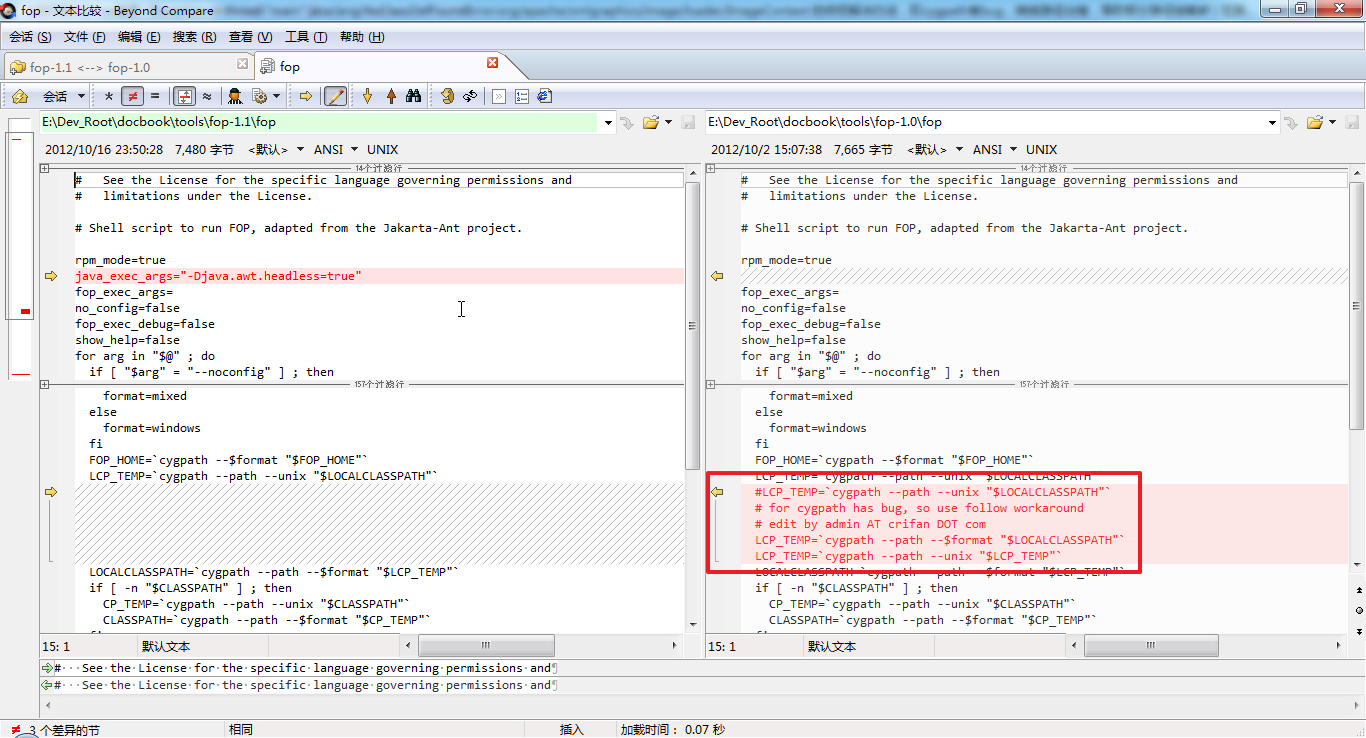Expand right pane's collapsed 14 lines section

(x=711, y=168)
